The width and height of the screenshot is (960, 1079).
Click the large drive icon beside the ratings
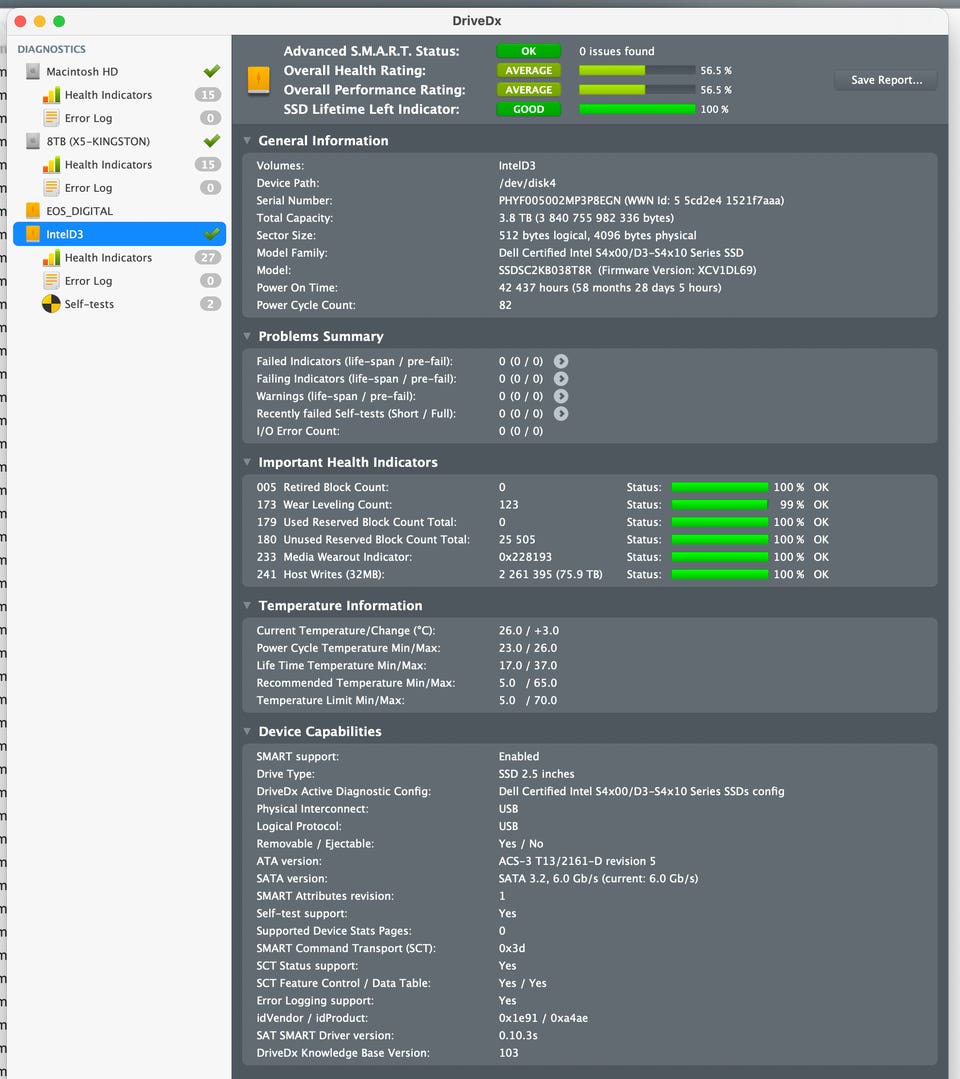click(259, 80)
